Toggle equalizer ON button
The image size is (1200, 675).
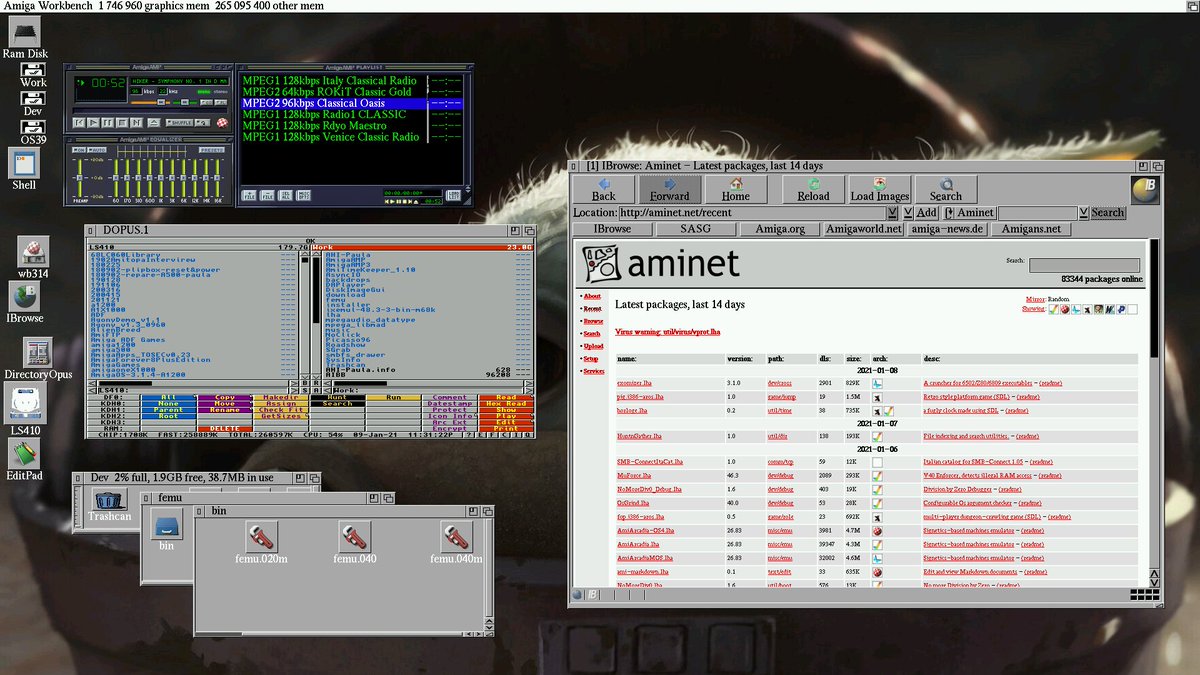click(x=79, y=150)
